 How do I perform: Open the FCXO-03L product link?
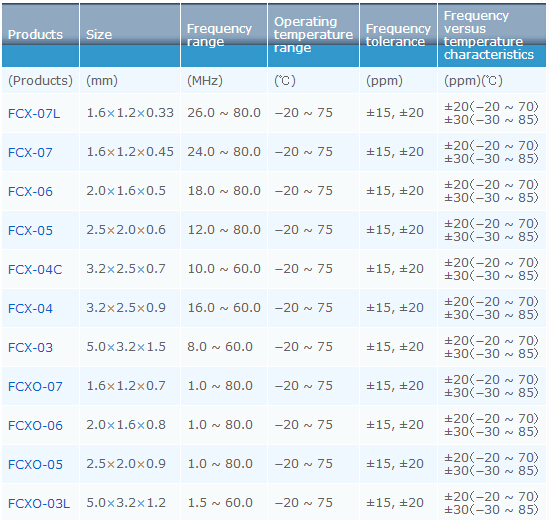coord(39,504)
